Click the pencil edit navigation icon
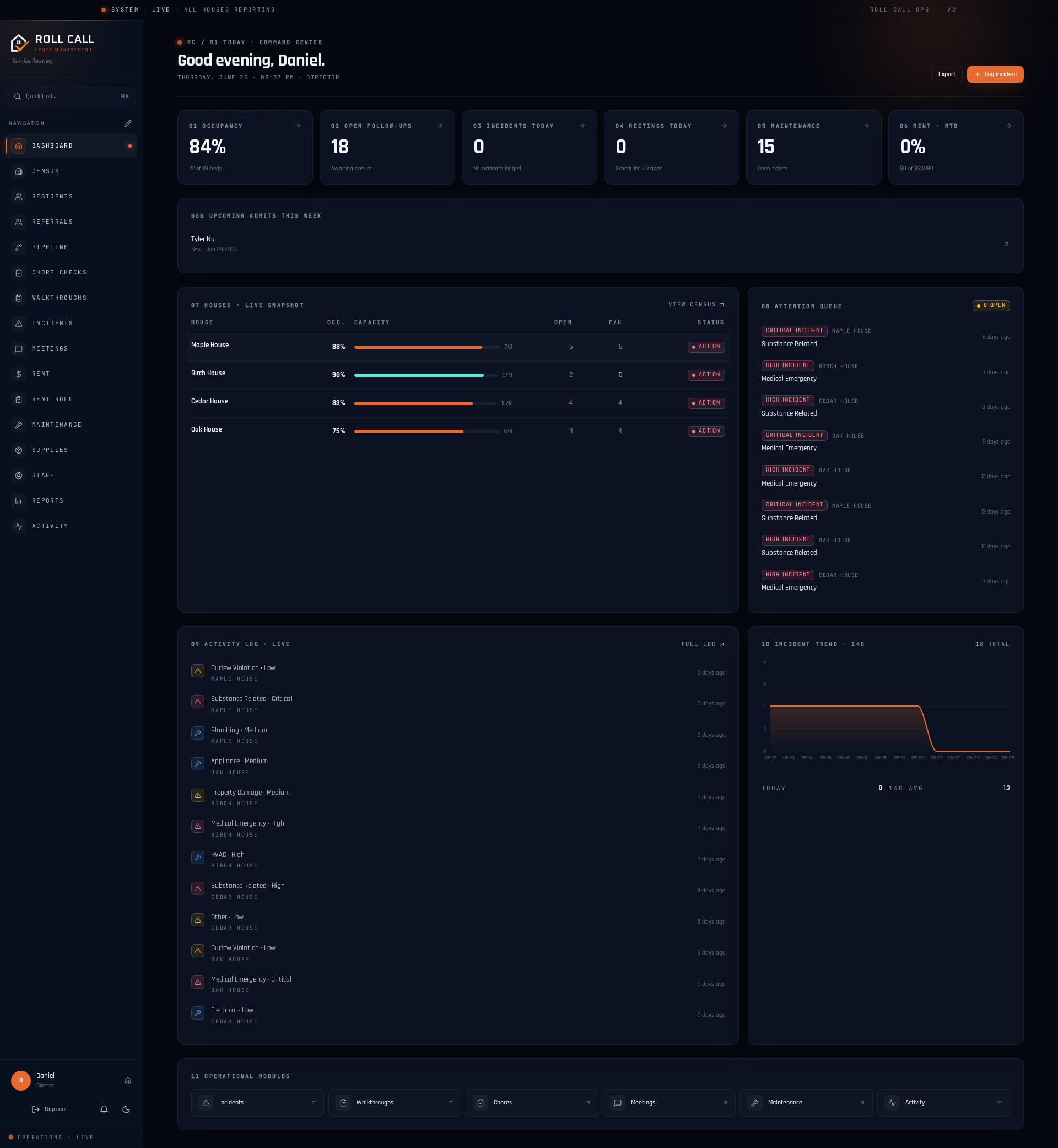Image resolution: width=1058 pixels, height=1148 pixels. (128, 123)
